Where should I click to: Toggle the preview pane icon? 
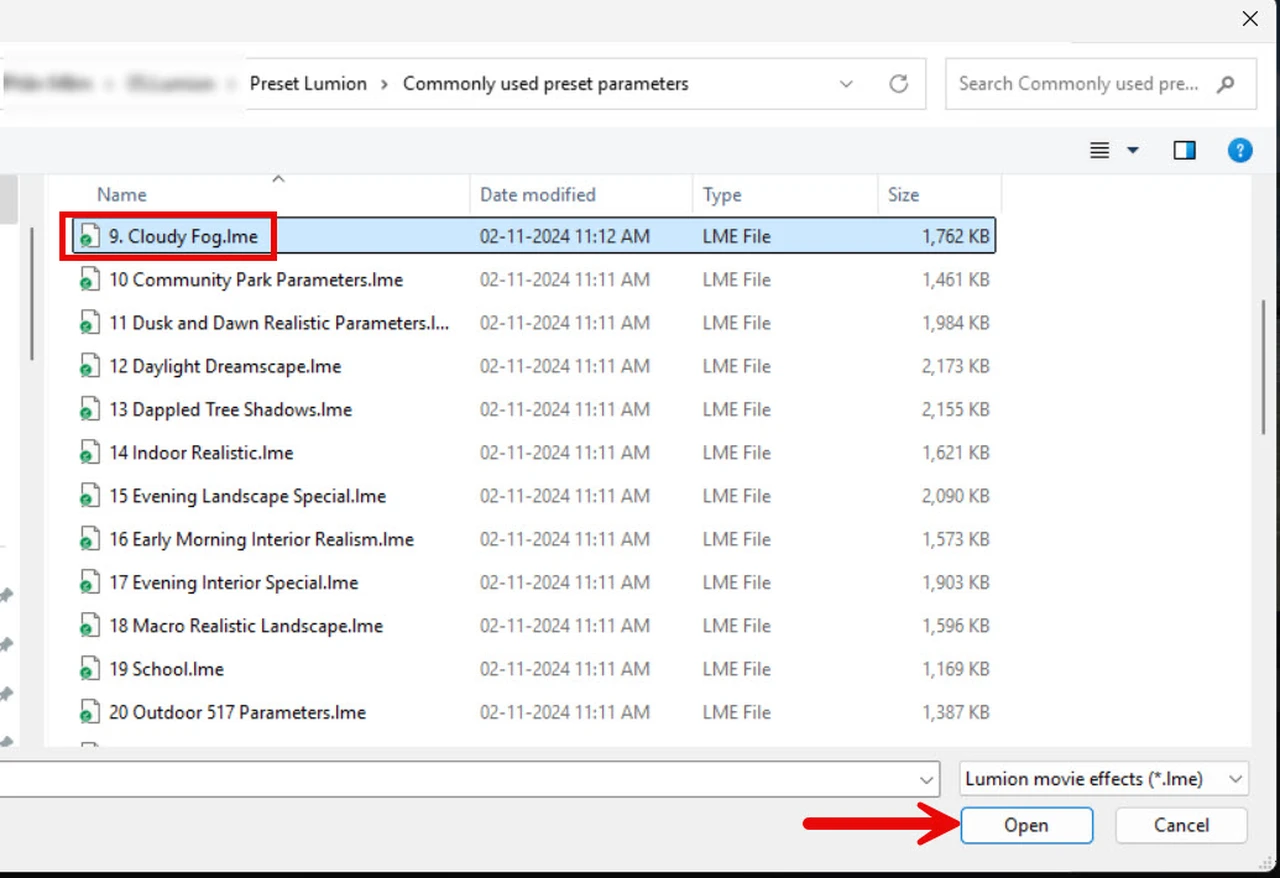[1185, 151]
